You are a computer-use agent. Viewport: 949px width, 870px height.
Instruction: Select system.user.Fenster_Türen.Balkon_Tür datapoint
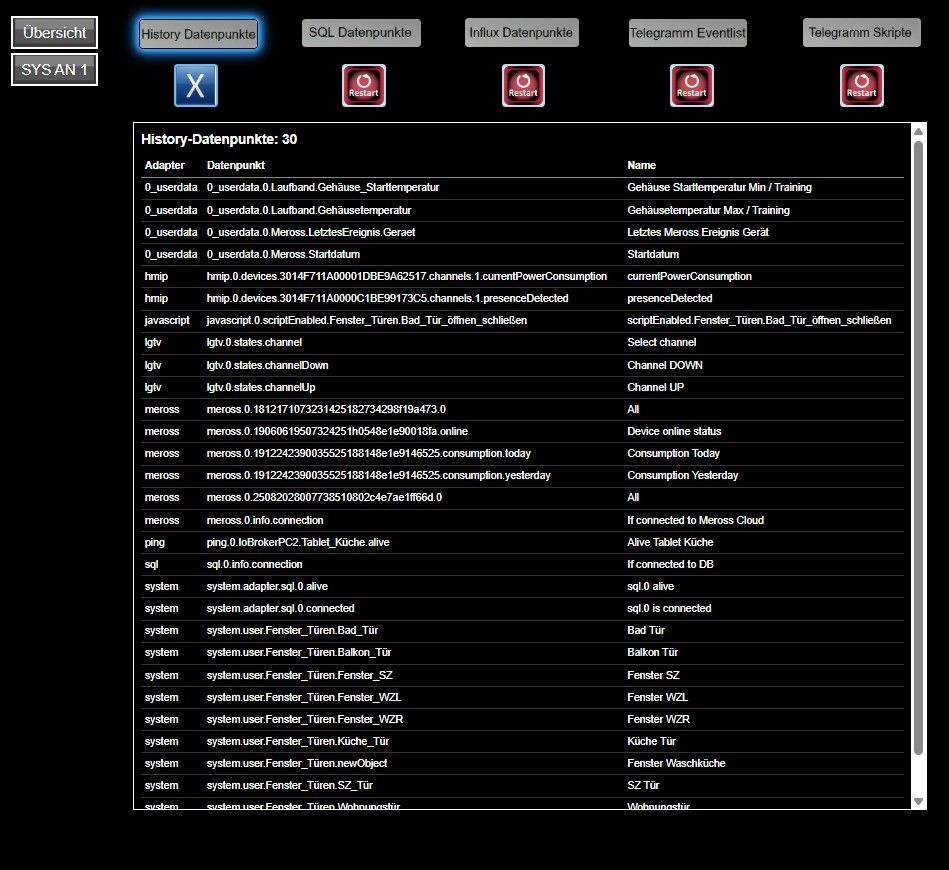click(299, 652)
